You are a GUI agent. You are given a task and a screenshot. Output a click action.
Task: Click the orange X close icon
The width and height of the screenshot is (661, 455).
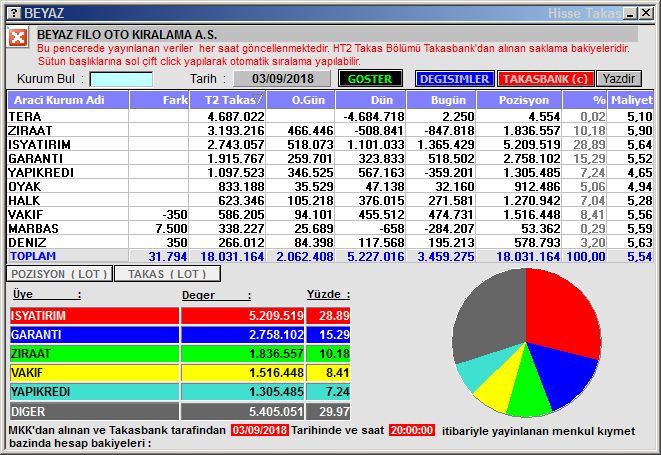click(18, 38)
